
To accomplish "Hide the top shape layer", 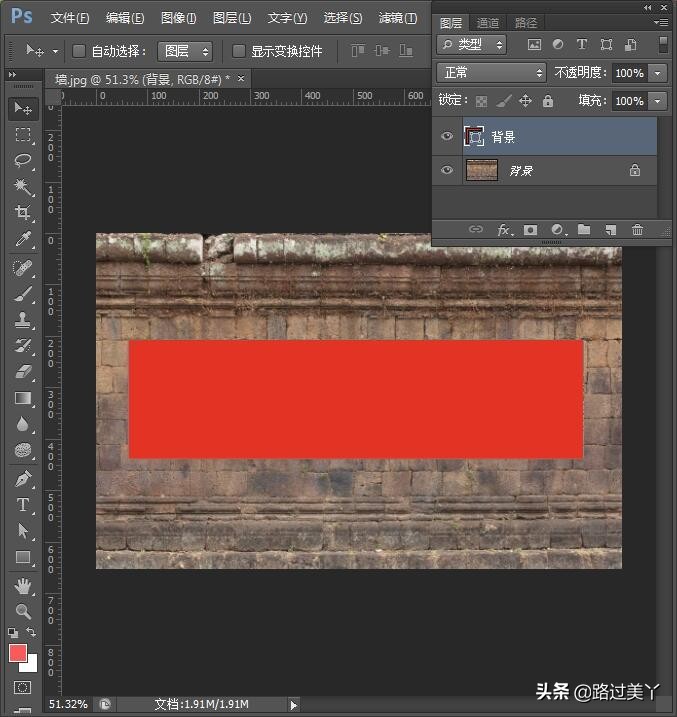I will (x=447, y=136).
